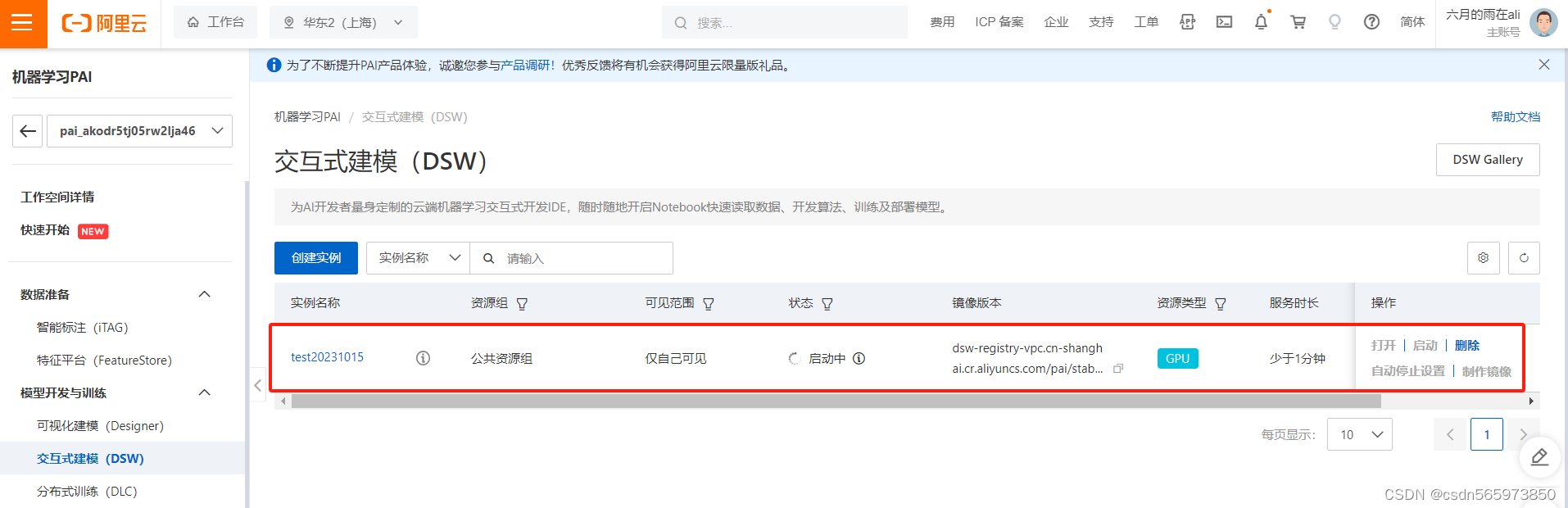This screenshot has height=508, width=1568.
Task: Open the region selector 华东2（上海）
Action: pos(344,22)
